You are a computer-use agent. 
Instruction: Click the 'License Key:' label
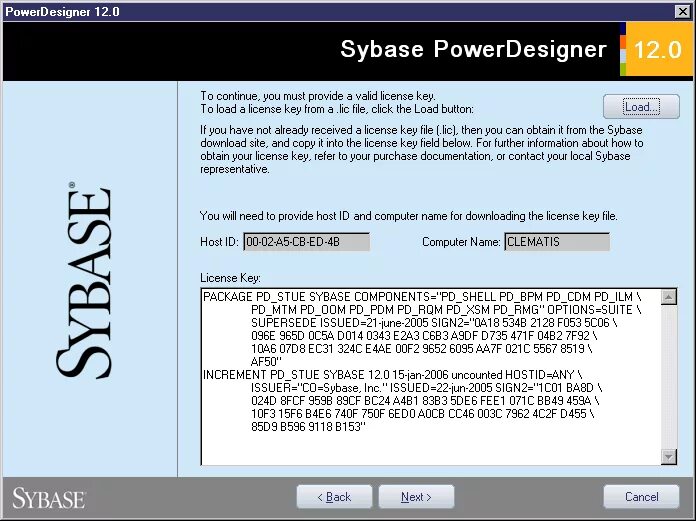pyautogui.click(x=230, y=278)
